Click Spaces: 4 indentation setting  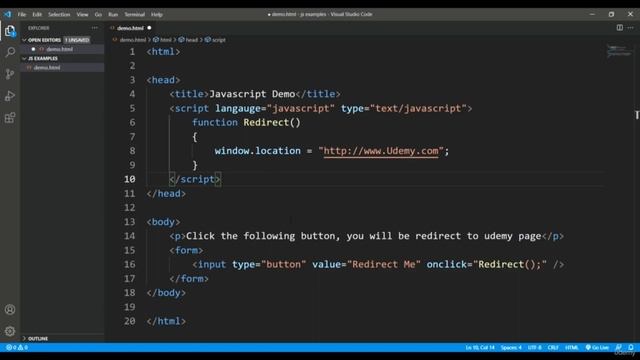point(511,347)
